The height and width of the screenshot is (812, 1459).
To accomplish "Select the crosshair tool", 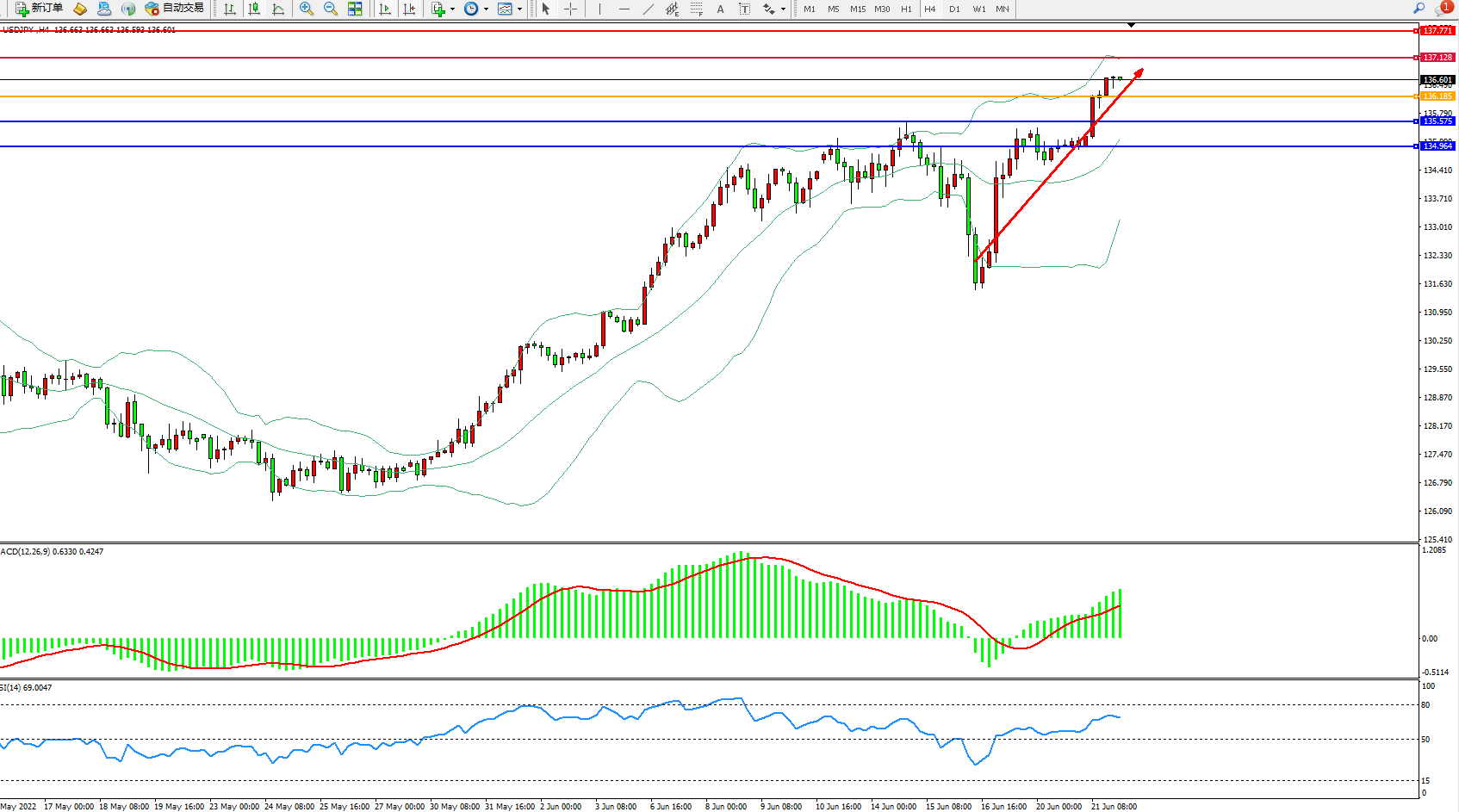I will pyautogui.click(x=570, y=9).
